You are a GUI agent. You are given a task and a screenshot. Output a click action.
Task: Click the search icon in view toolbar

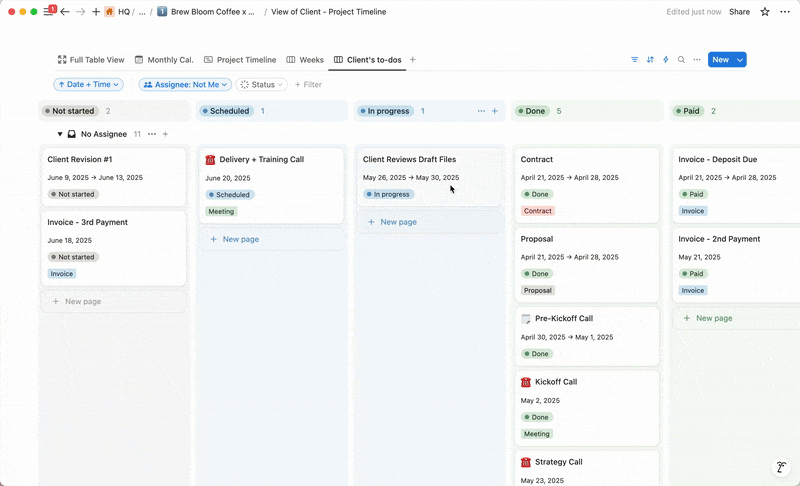pyautogui.click(x=681, y=60)
